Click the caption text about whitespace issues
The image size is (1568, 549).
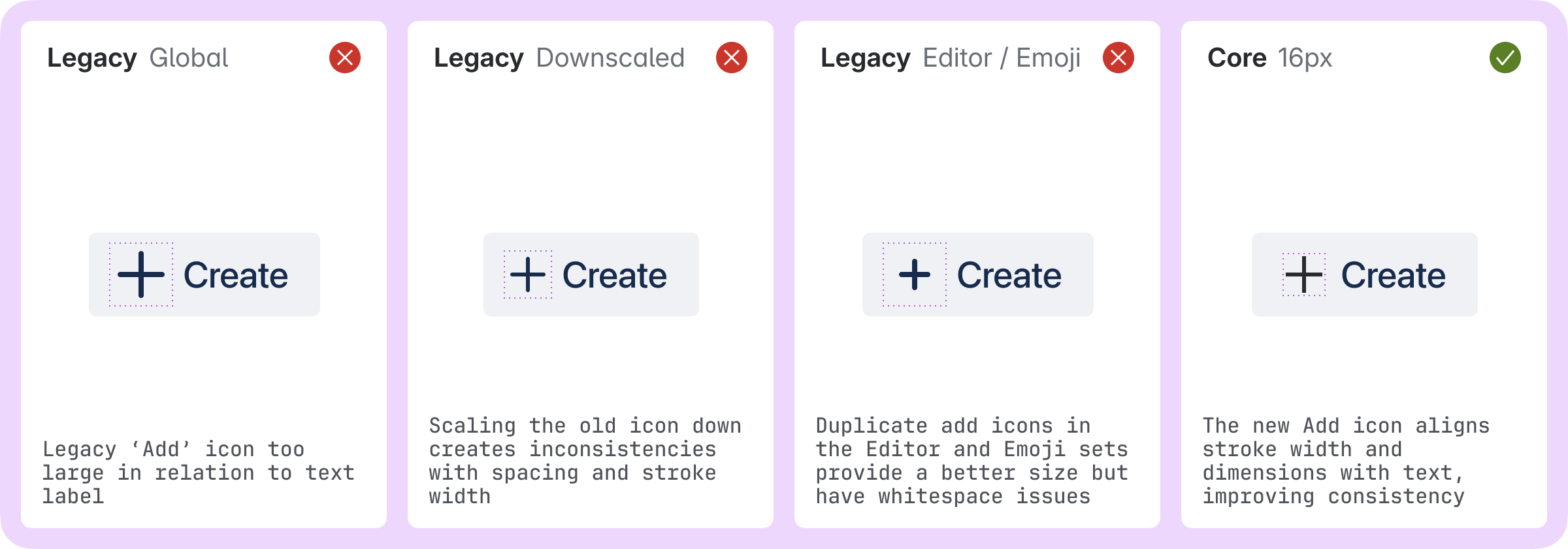pyautogui.click(x=972, y=461)
